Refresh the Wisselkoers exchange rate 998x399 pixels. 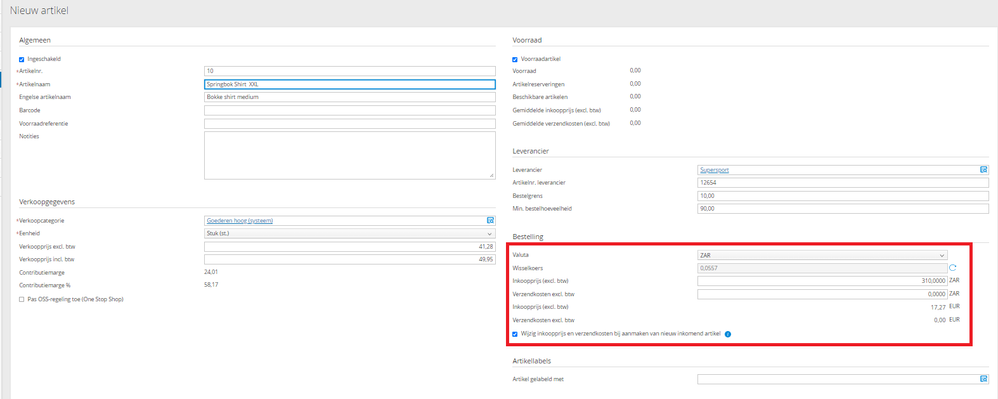click(x=953, y=268)
